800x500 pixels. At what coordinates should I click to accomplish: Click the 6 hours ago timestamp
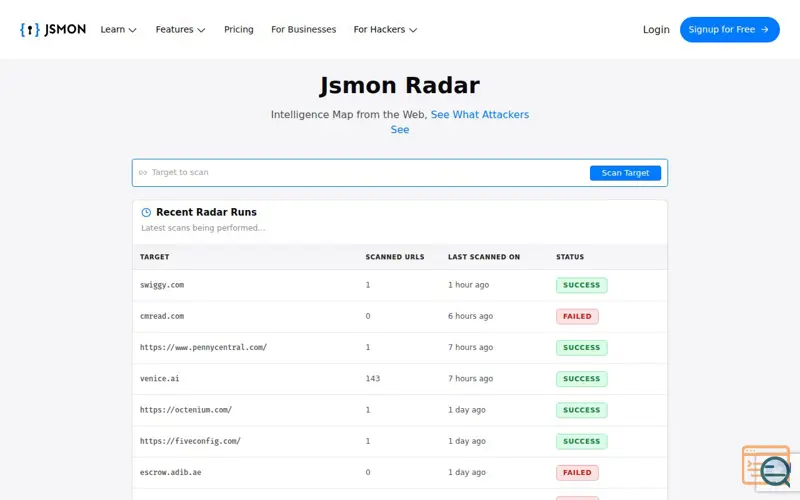[470, 316]
